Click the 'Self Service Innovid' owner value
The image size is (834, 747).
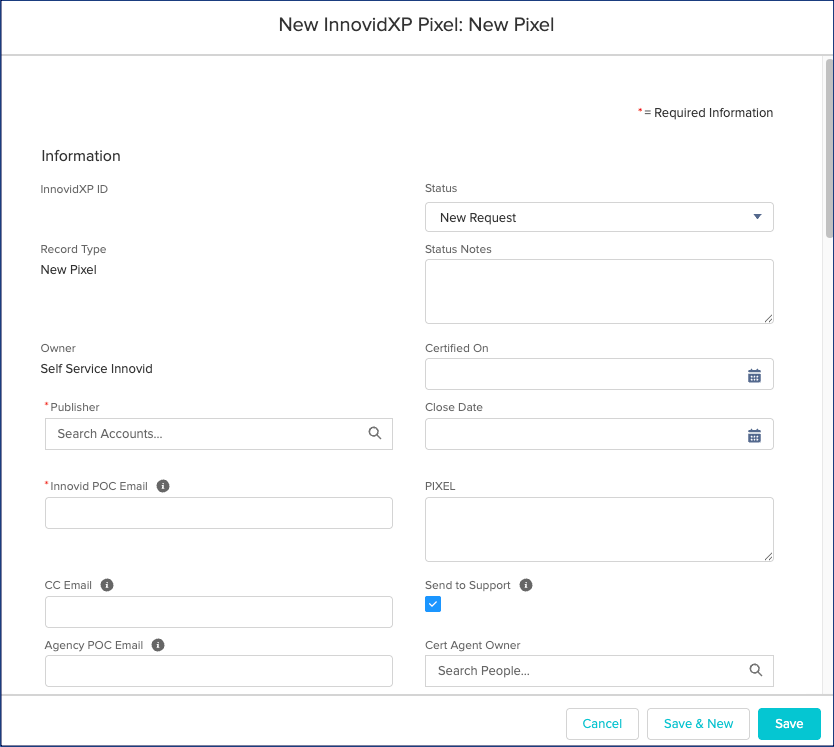coord(96,369)
